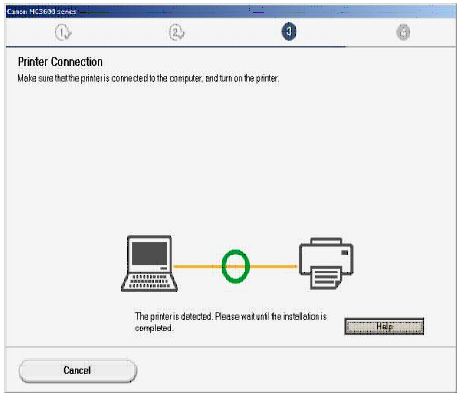This screenshot has height=398, width=463.
Task: Click the Cancel button
Action: [x=78, y=370]
